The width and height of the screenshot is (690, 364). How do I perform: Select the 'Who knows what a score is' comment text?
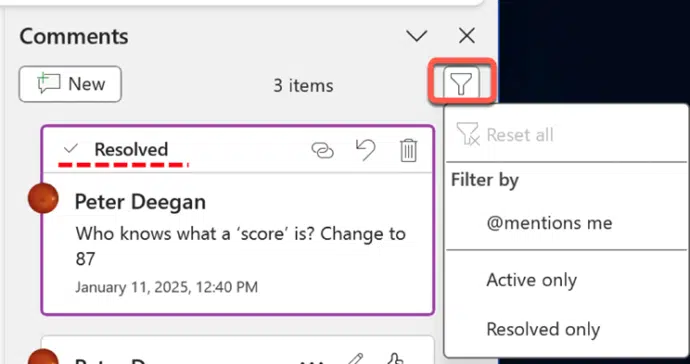(240, 246)
